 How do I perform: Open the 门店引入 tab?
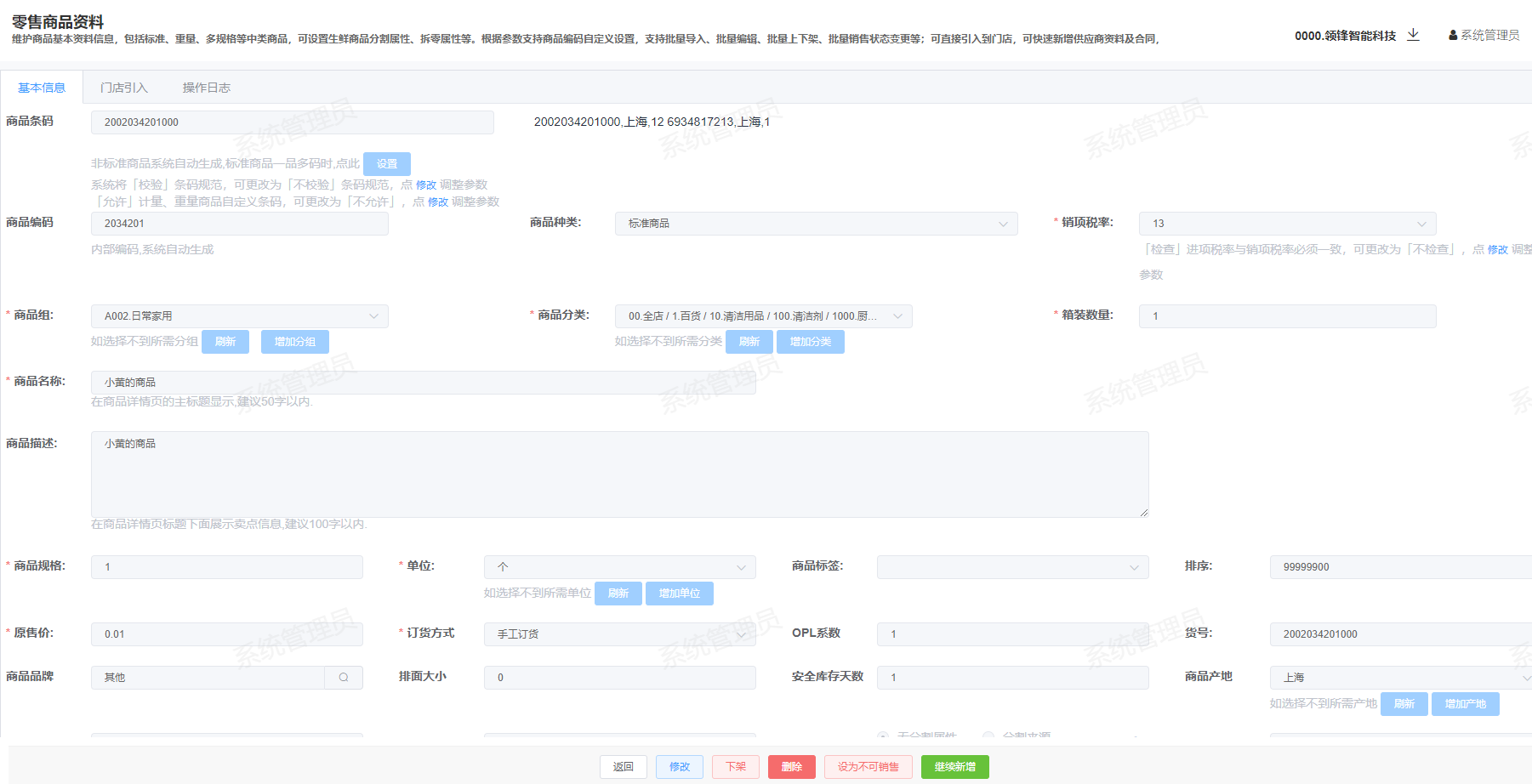(124, 88)
